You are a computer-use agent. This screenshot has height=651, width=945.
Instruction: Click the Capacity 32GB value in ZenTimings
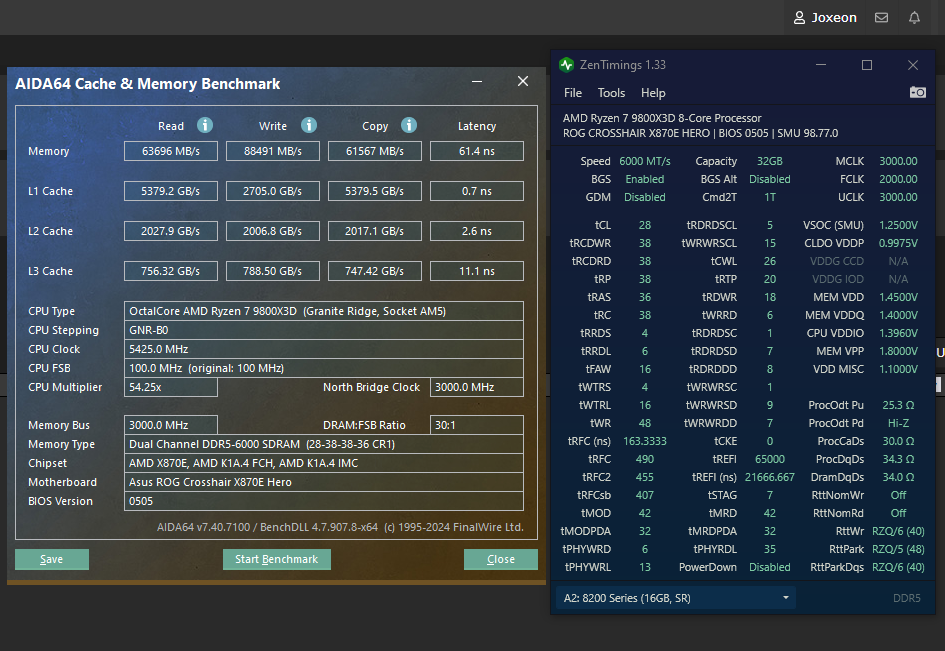click(x=770, y=161)
